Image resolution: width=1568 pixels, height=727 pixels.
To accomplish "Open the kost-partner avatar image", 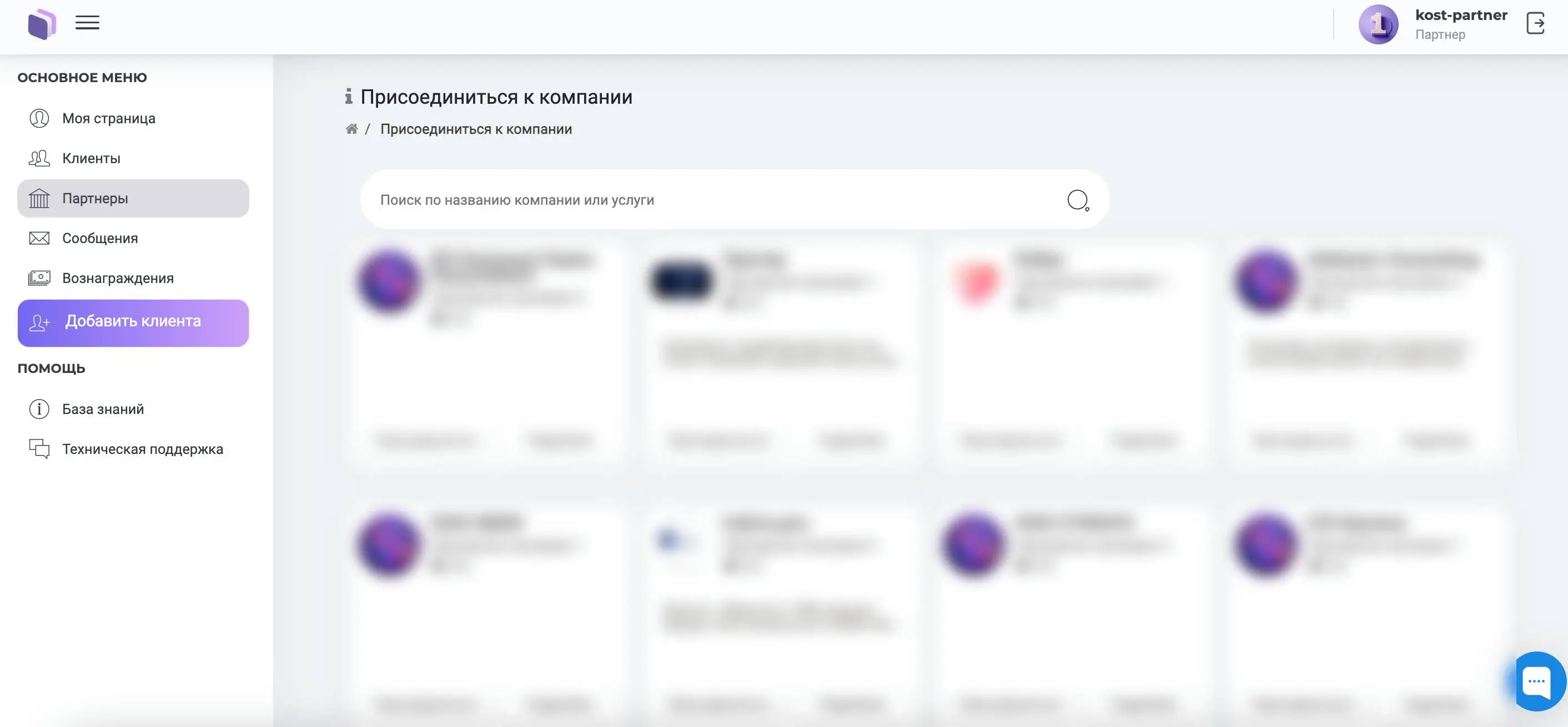I will click(1378, 24).
